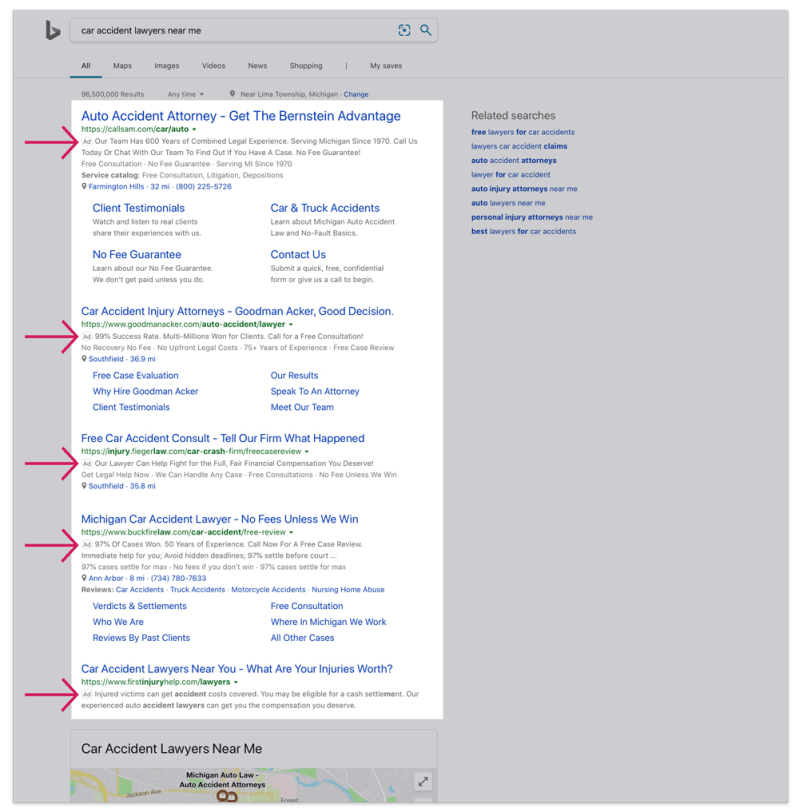
Task: Call (734) 780-7633 phone link
Action: click(x=178, y=578)
